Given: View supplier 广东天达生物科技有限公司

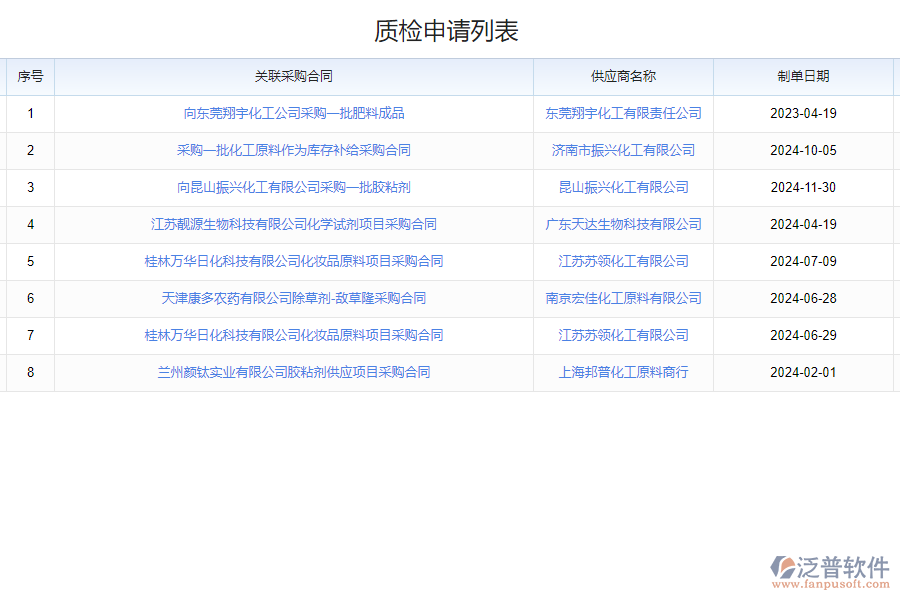Looking at the screenshot, I should tap(622, 224).
